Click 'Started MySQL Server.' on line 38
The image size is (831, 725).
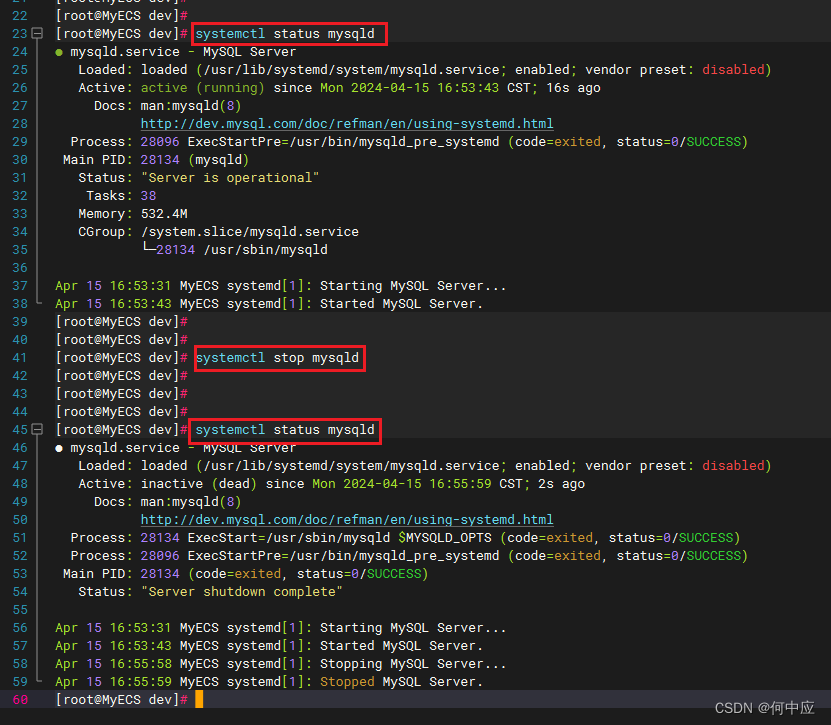click(401, 304)
